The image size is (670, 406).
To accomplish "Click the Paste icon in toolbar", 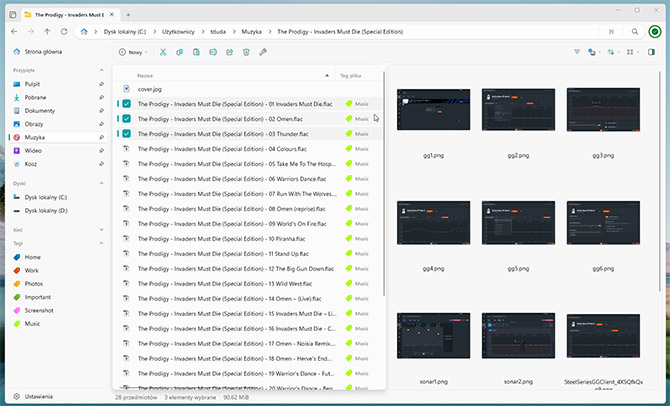I will coord(197,52).
